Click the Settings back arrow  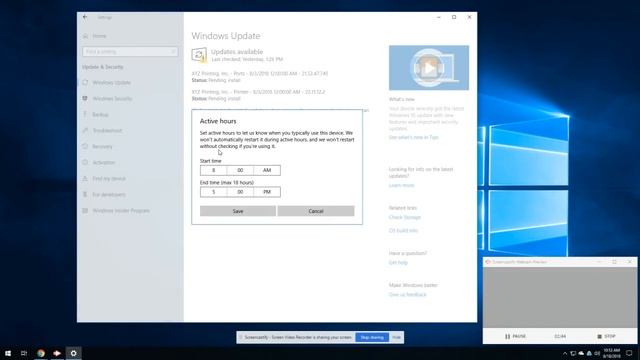[x=85, y=17]
